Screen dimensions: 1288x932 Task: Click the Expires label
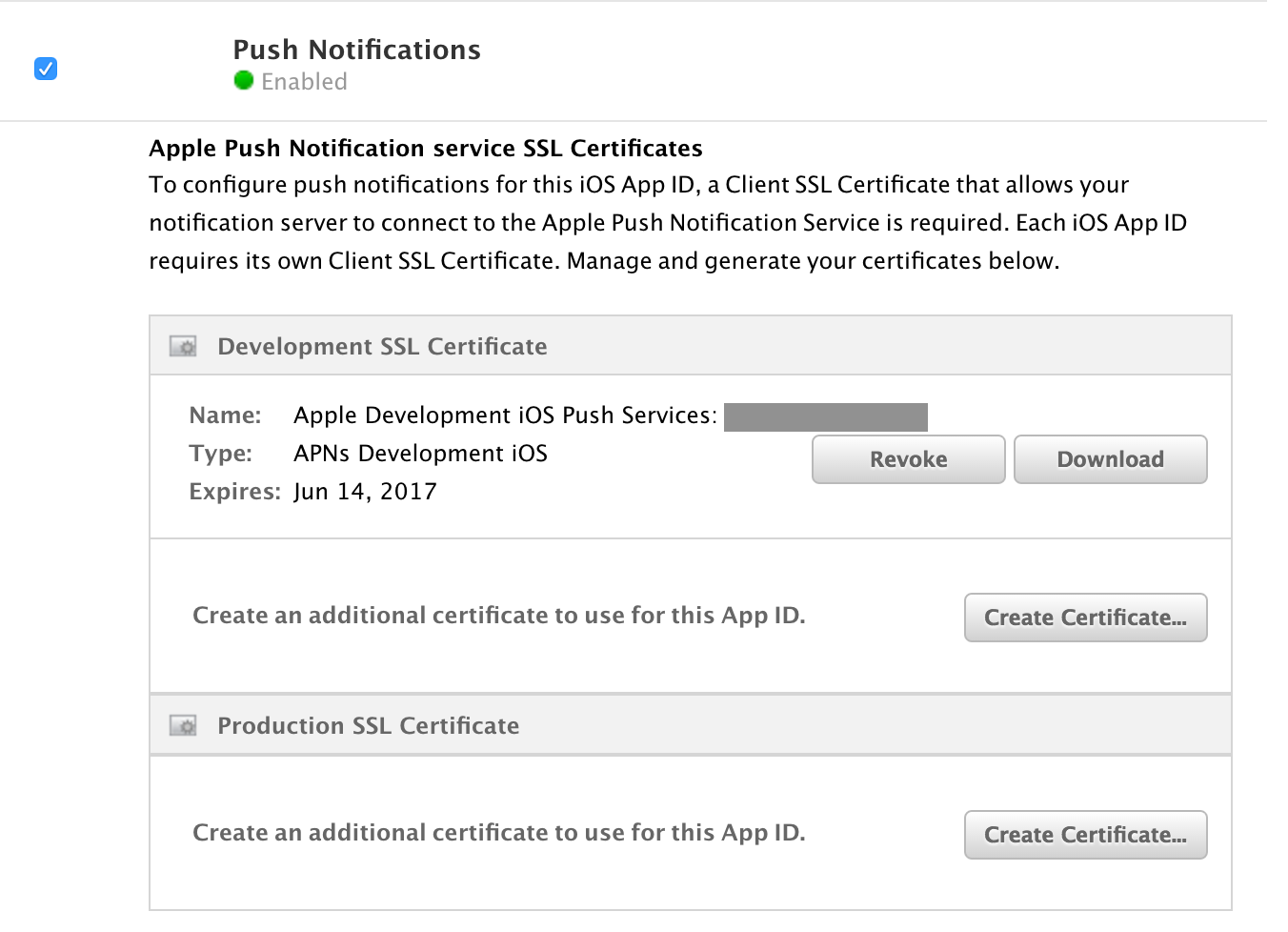(x=234, y=492)
